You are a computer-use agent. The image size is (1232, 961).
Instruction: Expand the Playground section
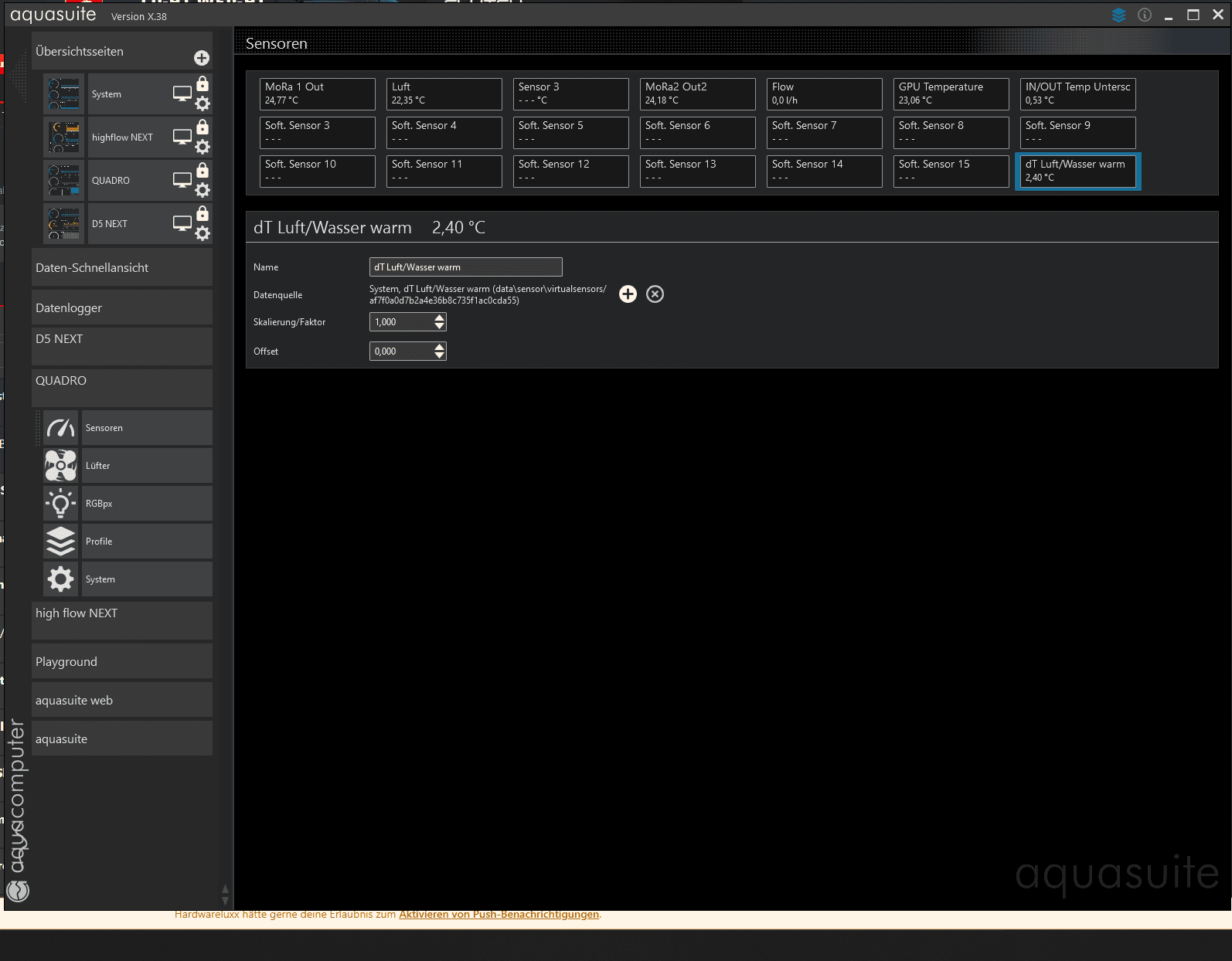click(122, 661)
